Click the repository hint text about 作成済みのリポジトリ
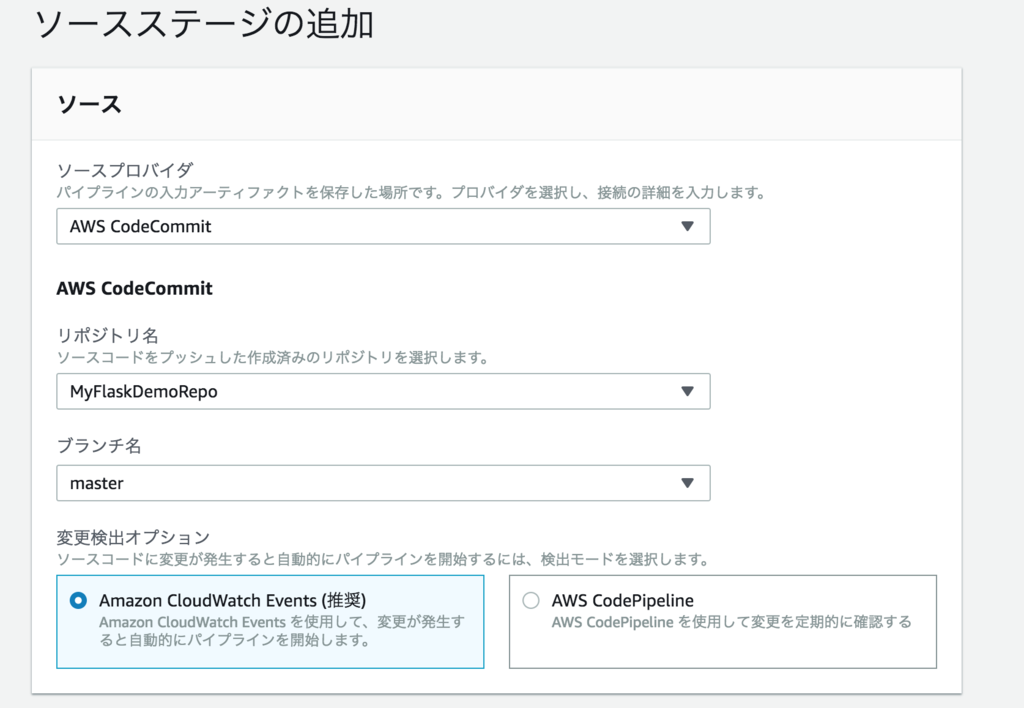1024x708 pixels. (x=272, y=357)
